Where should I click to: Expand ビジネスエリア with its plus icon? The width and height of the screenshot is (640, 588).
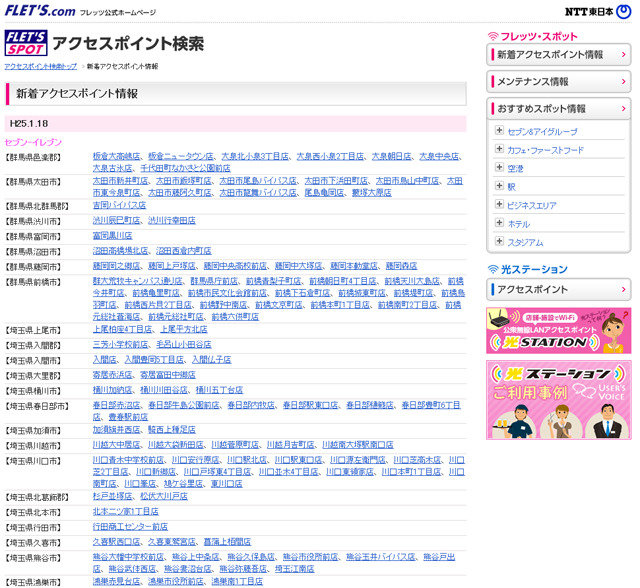click(x=499, y=204)
